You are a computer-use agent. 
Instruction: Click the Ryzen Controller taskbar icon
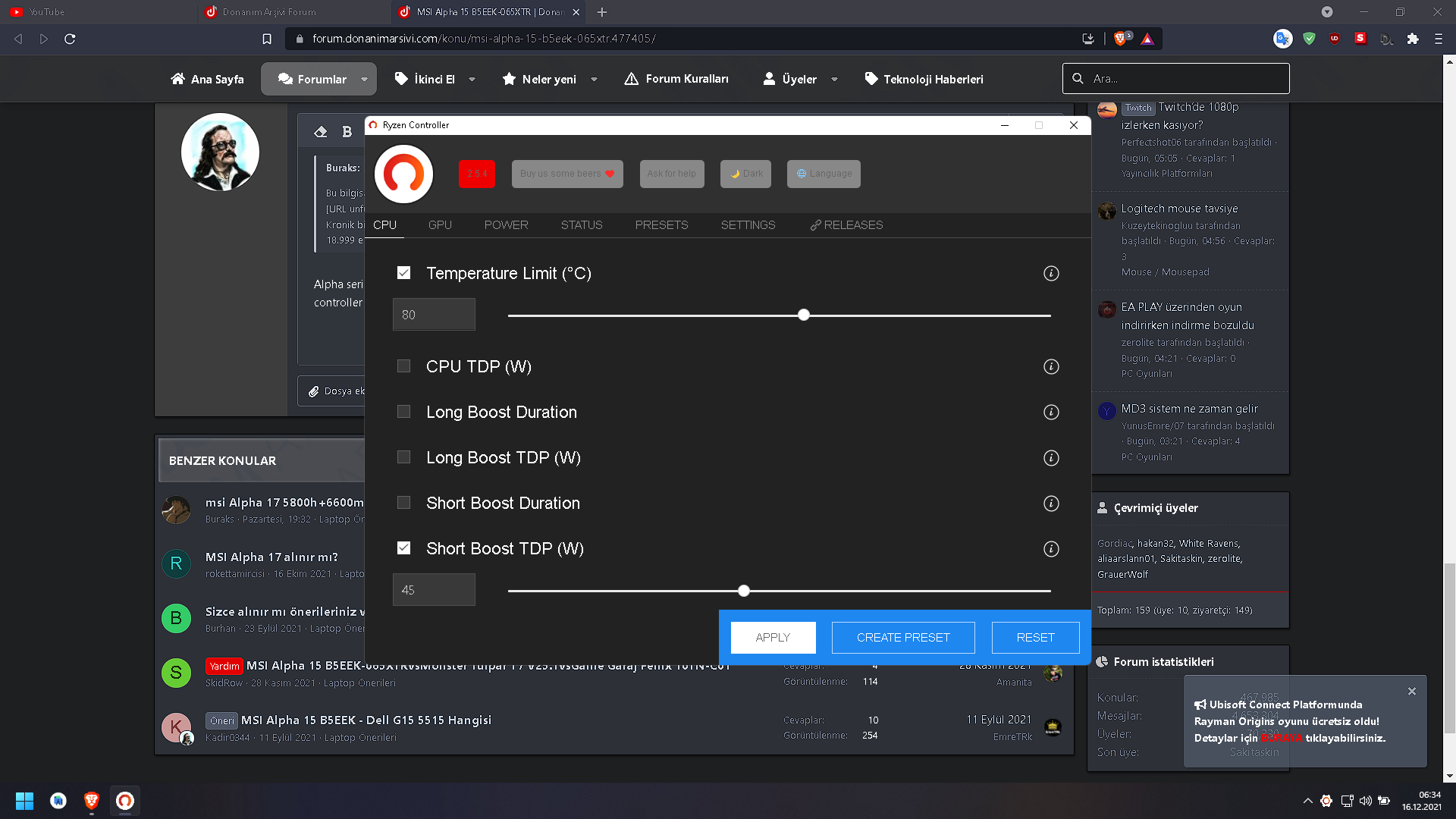tap(125, 801)
